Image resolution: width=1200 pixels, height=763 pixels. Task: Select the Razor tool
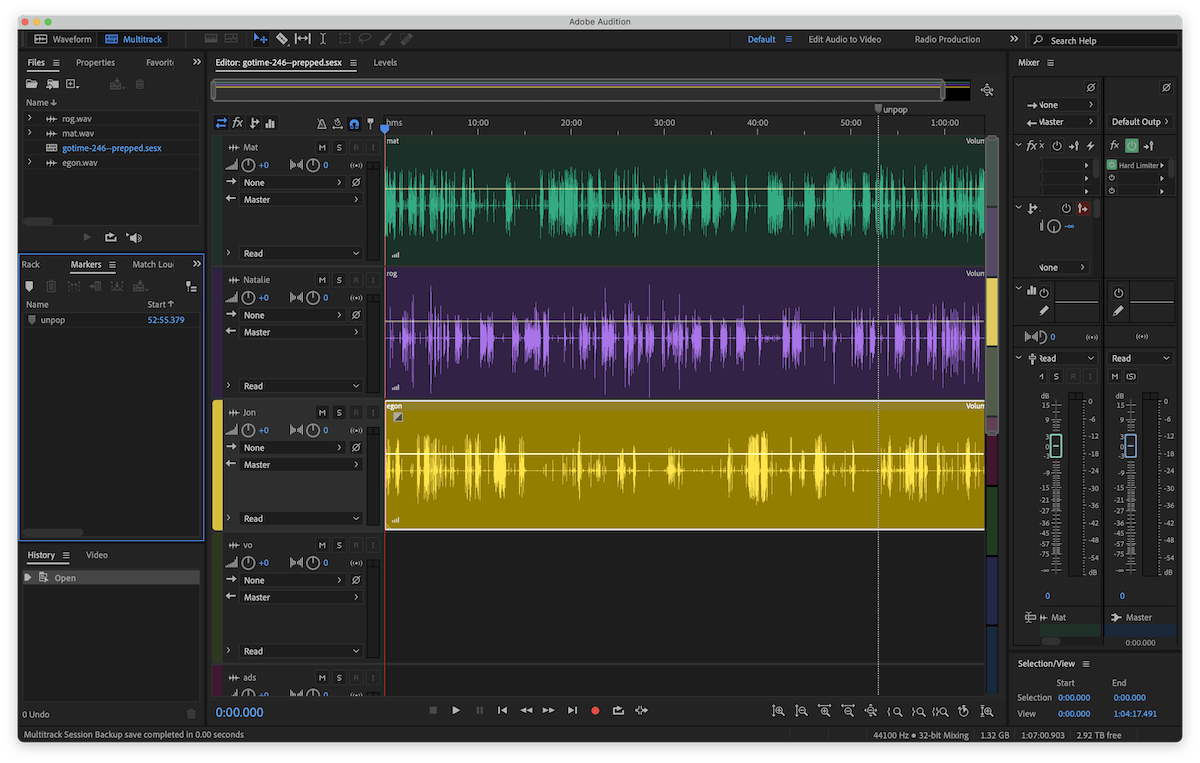(282, 39)
